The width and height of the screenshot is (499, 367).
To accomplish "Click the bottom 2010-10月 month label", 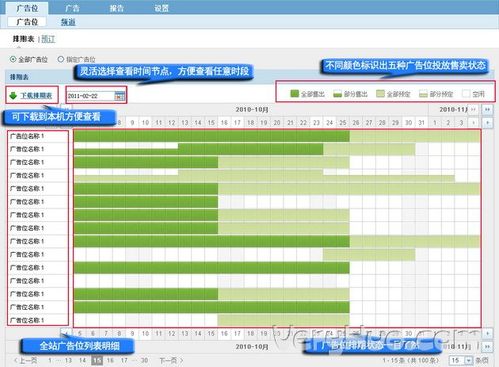I will 252,347.
